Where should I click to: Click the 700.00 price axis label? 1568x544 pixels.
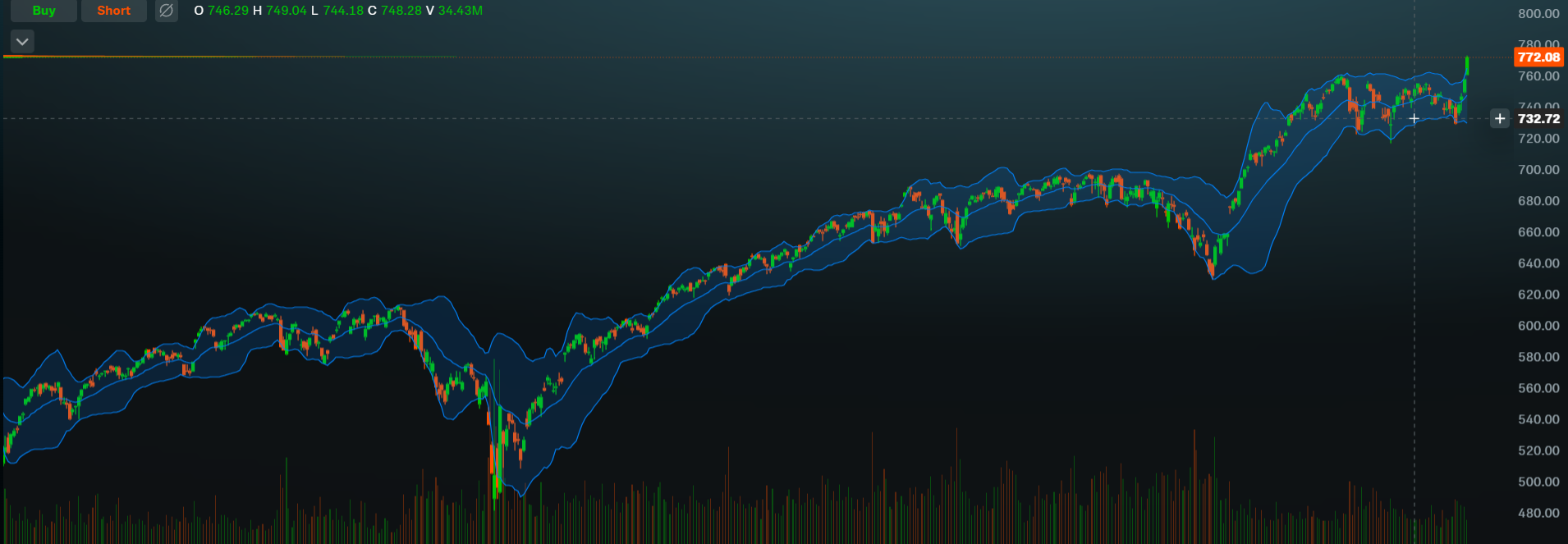tap(1538, 170)
